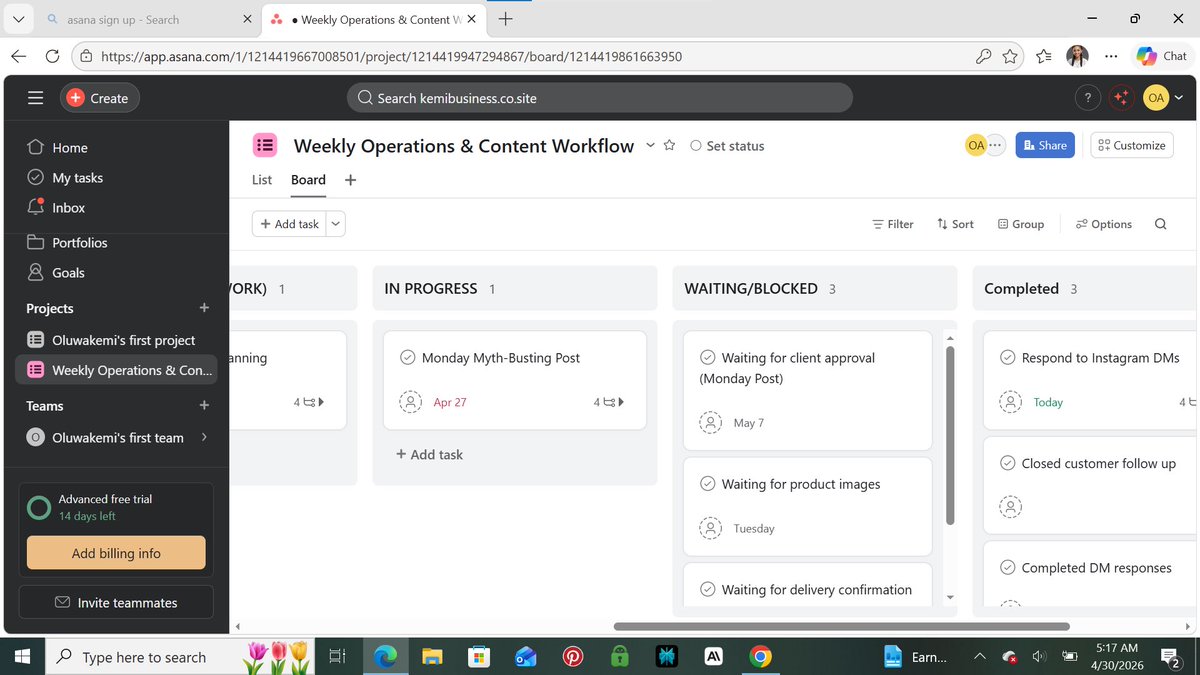Switch to the List view tab
Screen dimensions: 1200x675
[261, 180]
